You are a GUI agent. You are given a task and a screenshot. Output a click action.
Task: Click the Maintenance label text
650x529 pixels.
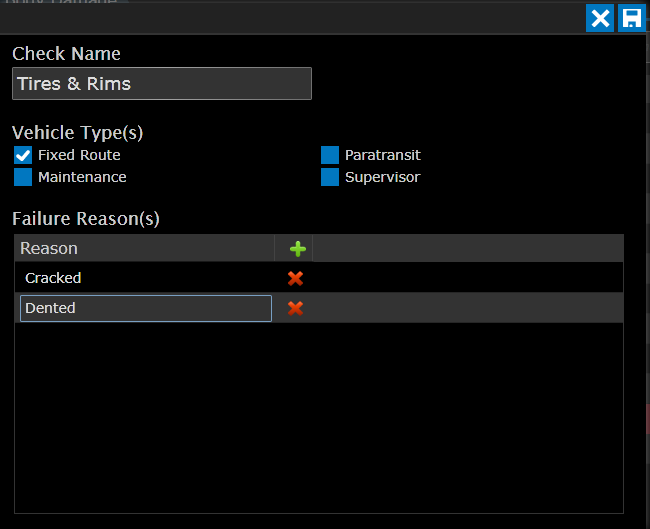[x=82, y=177]
